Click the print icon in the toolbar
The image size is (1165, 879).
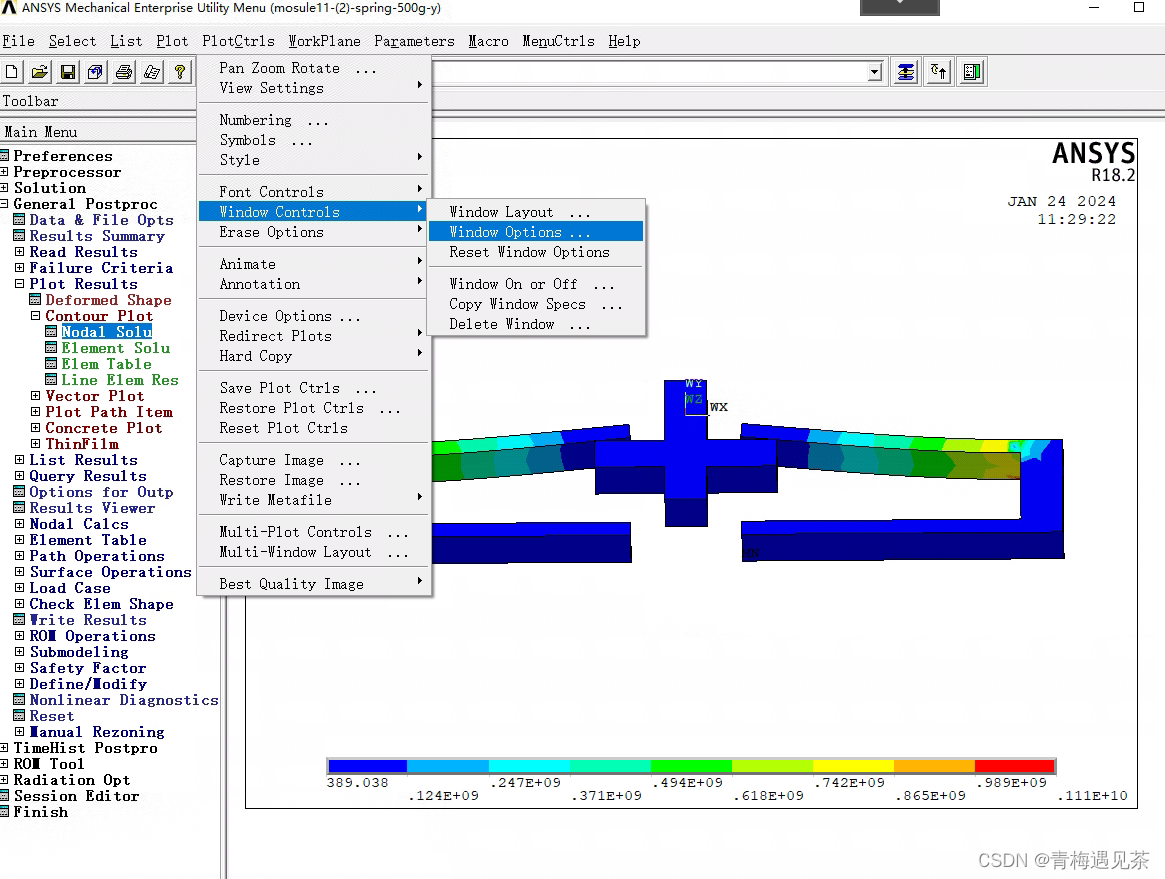point(123,71)
